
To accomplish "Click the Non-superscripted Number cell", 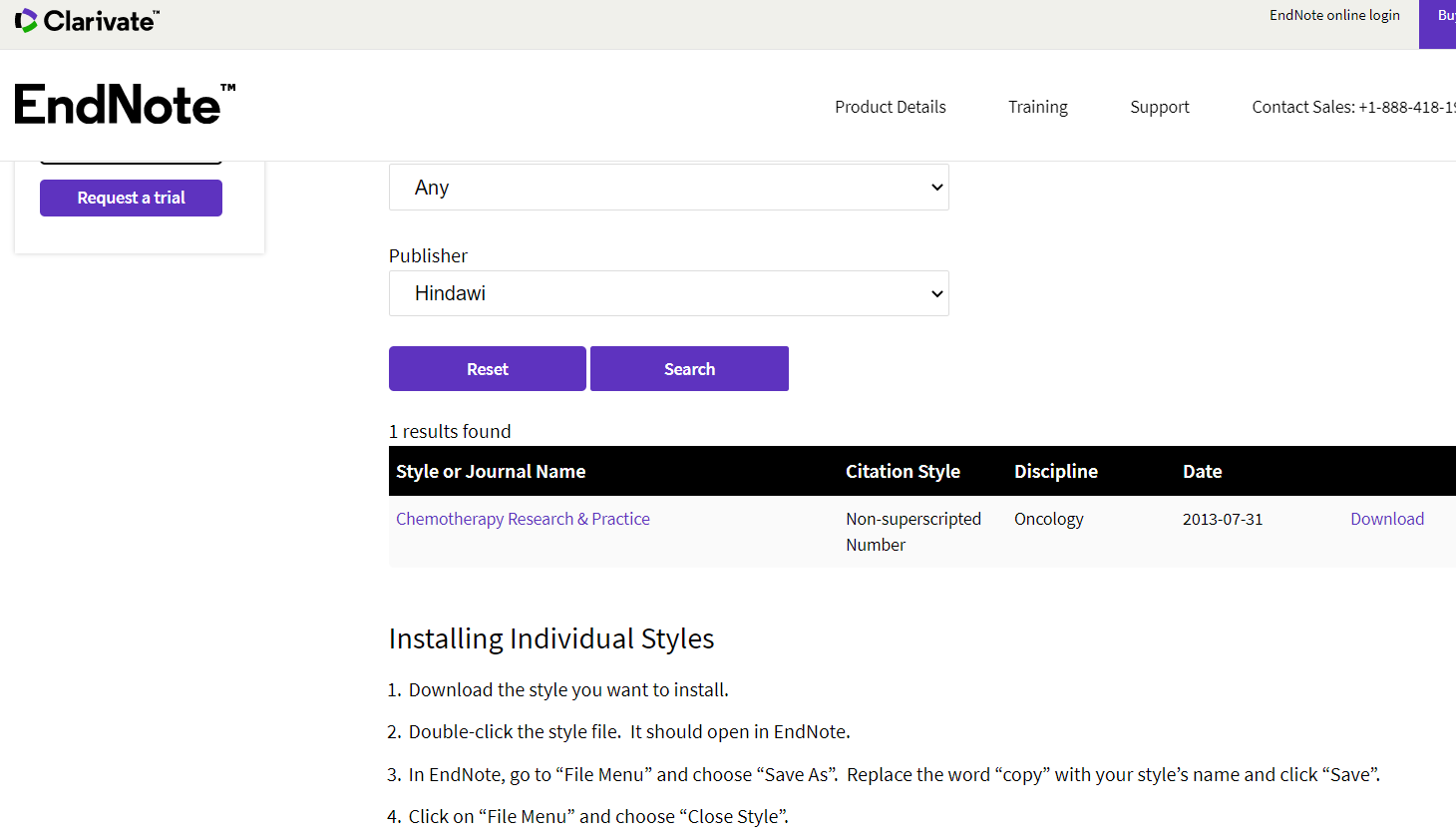I will 913,532.
